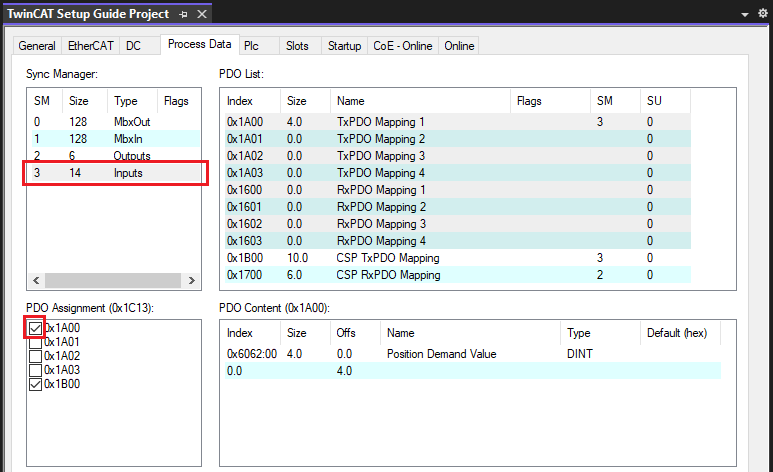Open the document window list dropdown arrow
The image size is (773, 472).
pos(745,14)
